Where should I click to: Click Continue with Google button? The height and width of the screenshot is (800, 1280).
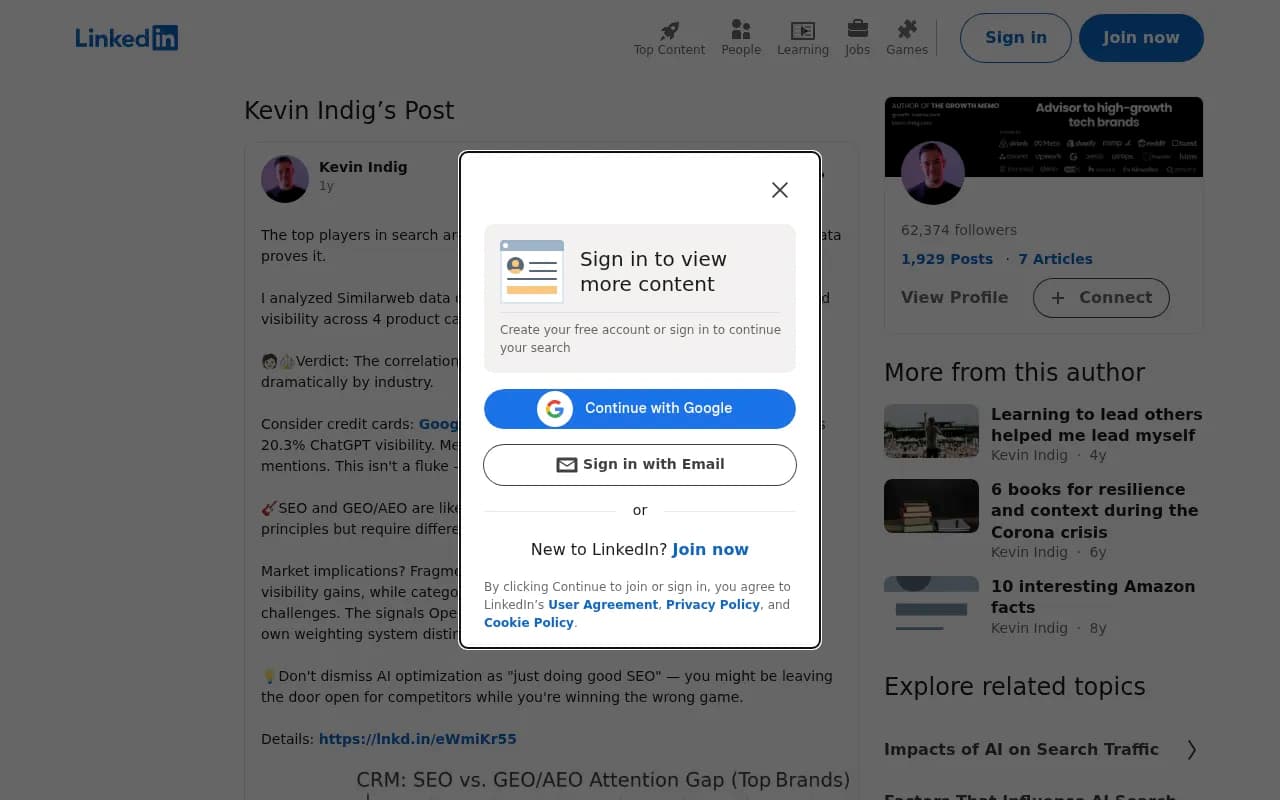(640, 408)
